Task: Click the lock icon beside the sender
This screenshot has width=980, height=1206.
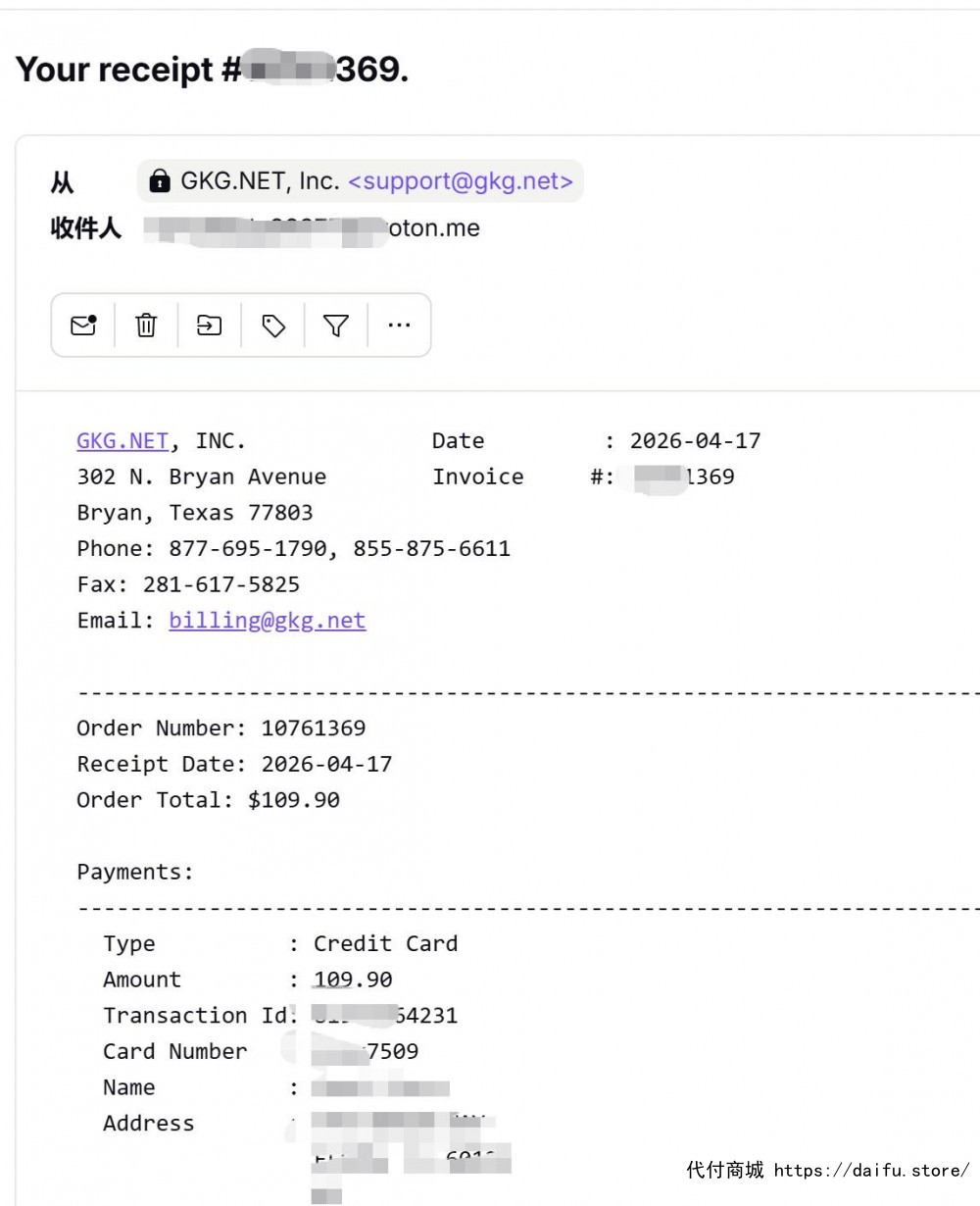Action: coord(160,181)
